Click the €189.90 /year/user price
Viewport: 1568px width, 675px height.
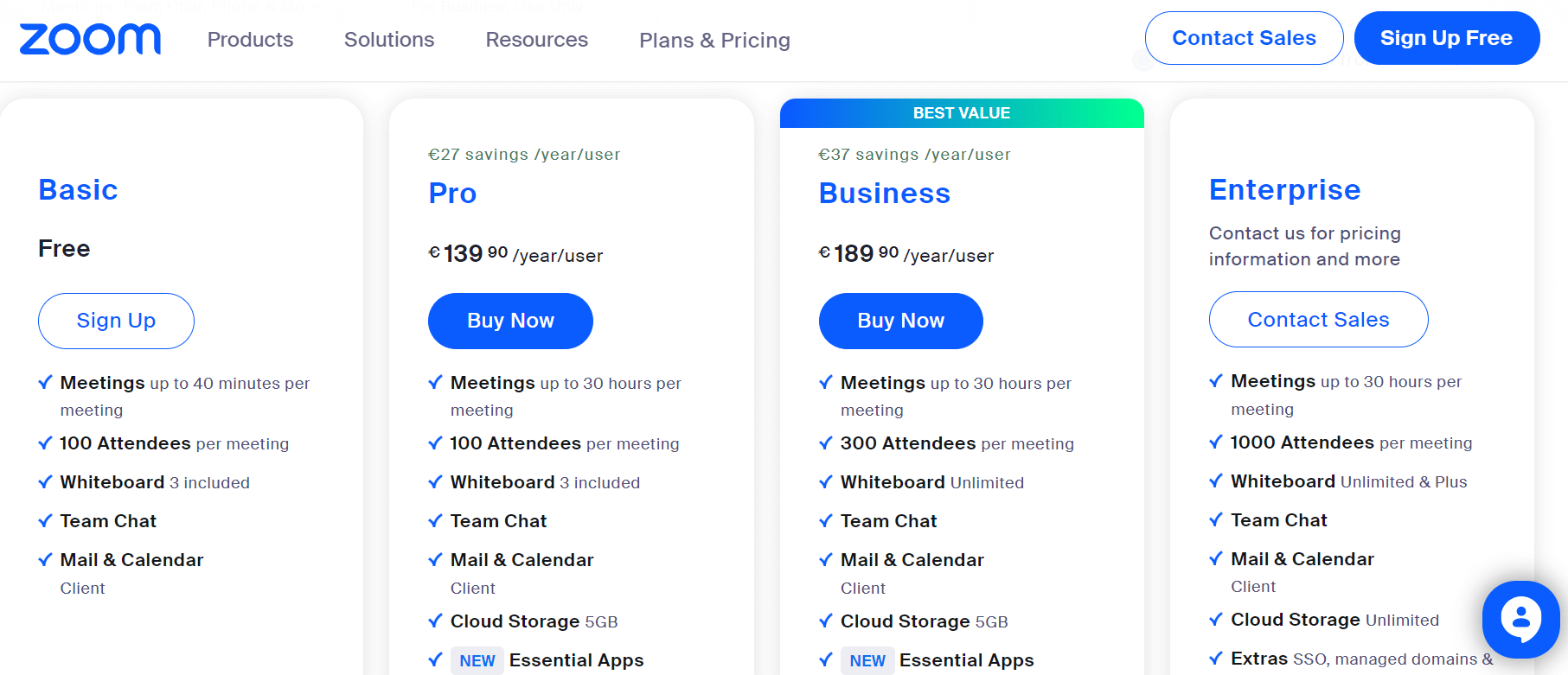tap(906, 254)
